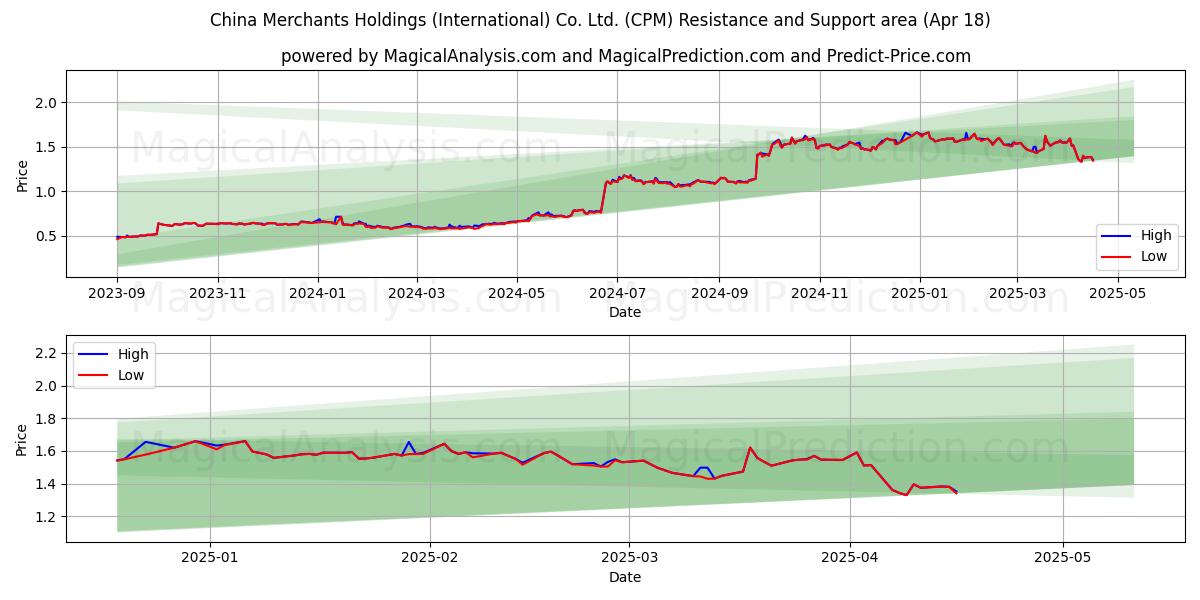Click the lower chart 'Price' axis label
This screenshot has width=1200, height=600.
[x=23, y=438]
